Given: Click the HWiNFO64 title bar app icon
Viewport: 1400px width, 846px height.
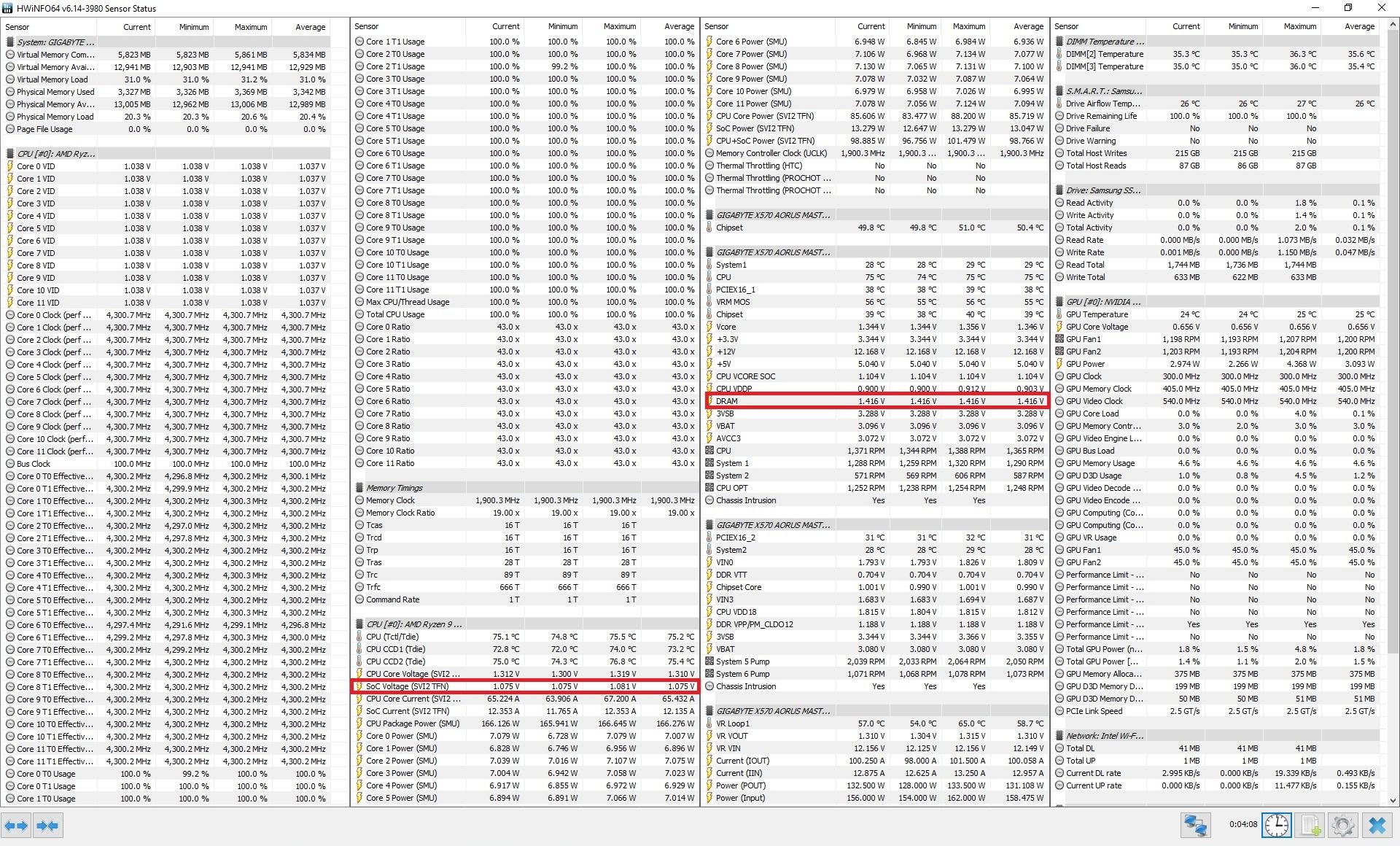Looking at the screenshot, I should tap(7, 8).
